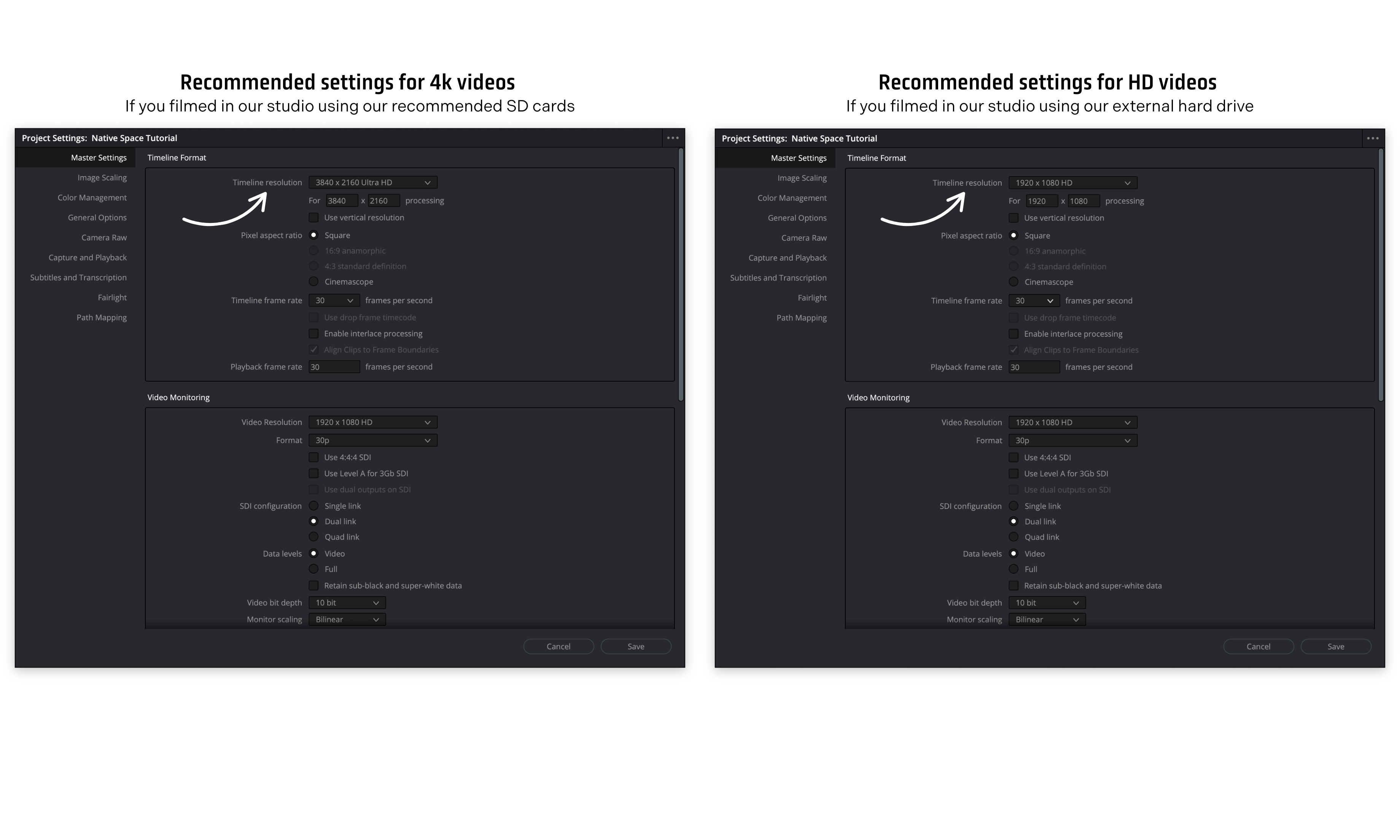Screen dimensions: 1400x840
Task: Open General Options in HD window
Action: pyautogui.click(x=797, y=218)
